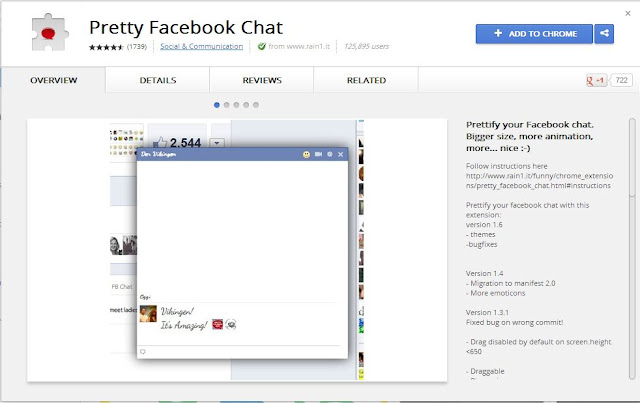The width and height of the screenshot is (640, 403).
Task: Switch to the Overview tab
Action: click(x=53, y=80)
